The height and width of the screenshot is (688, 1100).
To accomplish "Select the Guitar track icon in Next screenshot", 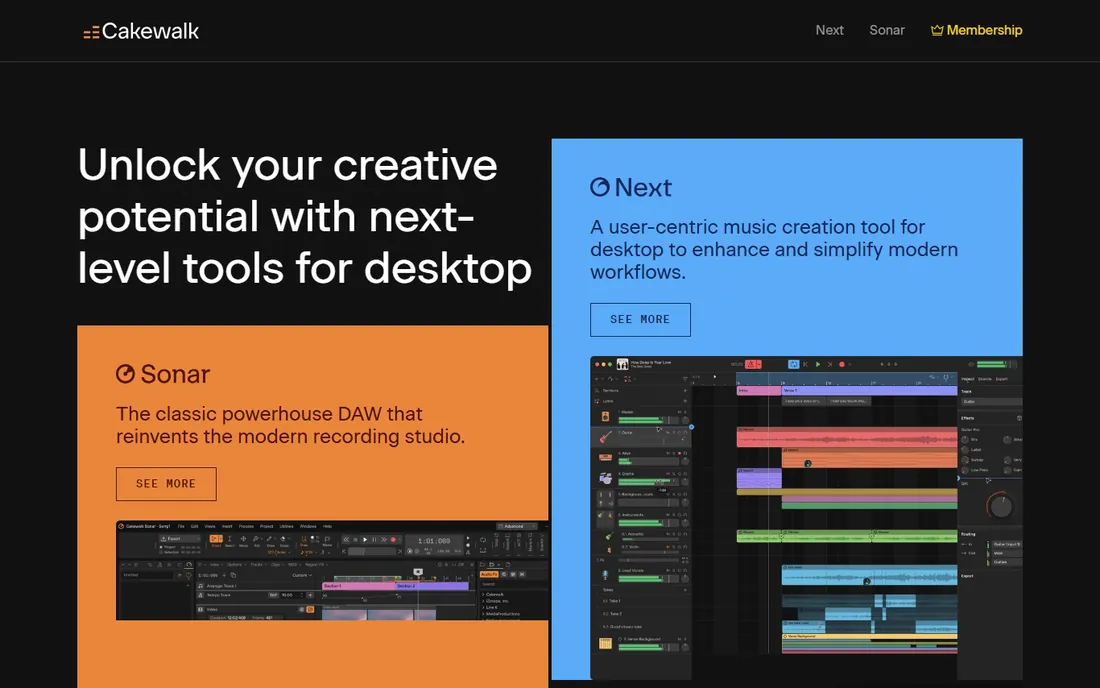I will click(x=605, y=438).
